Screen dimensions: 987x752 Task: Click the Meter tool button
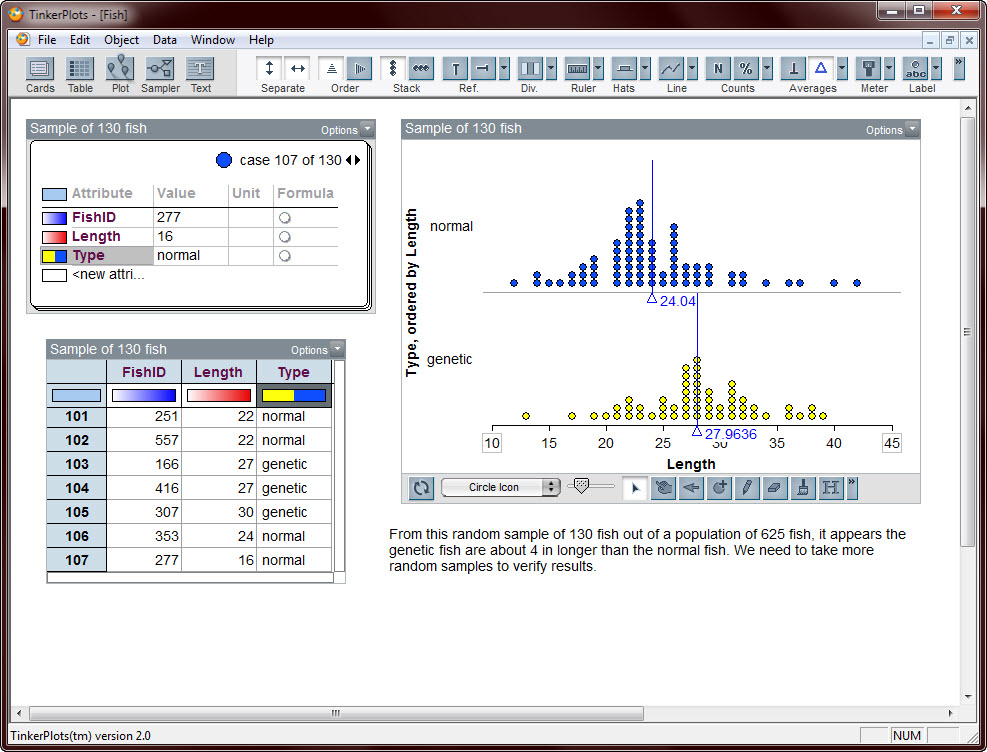[x=868, y=68]
